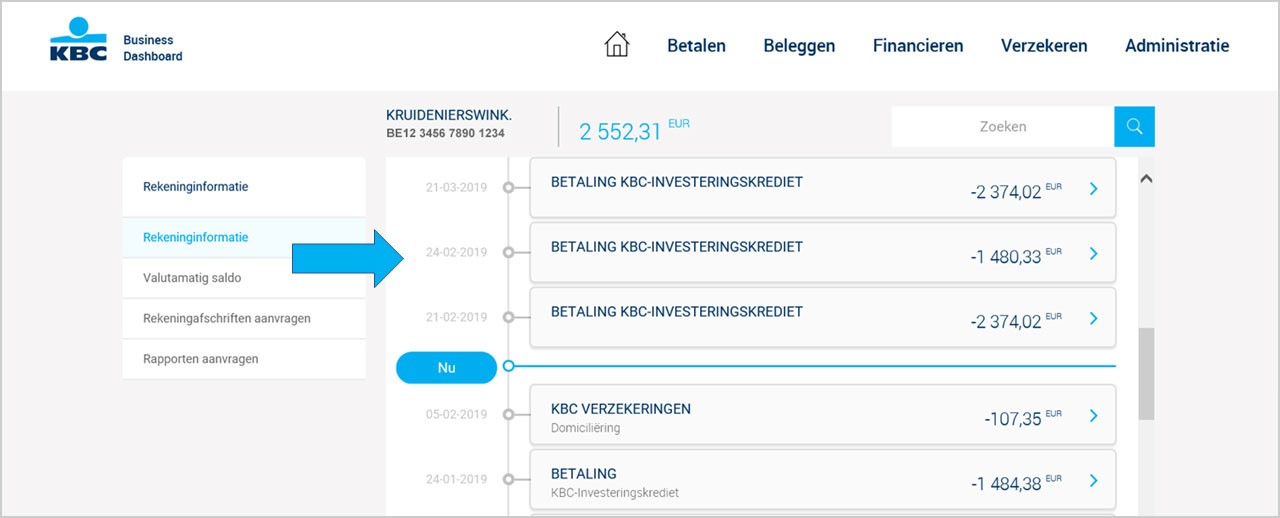Click the blue Nu timeline button

446,367
